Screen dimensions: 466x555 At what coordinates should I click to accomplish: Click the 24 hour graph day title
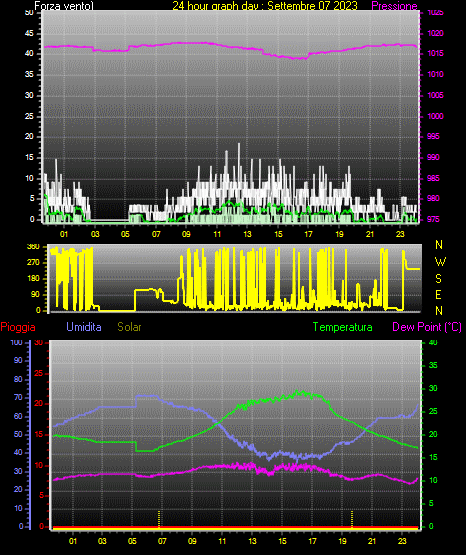click(x=265, y=6)
